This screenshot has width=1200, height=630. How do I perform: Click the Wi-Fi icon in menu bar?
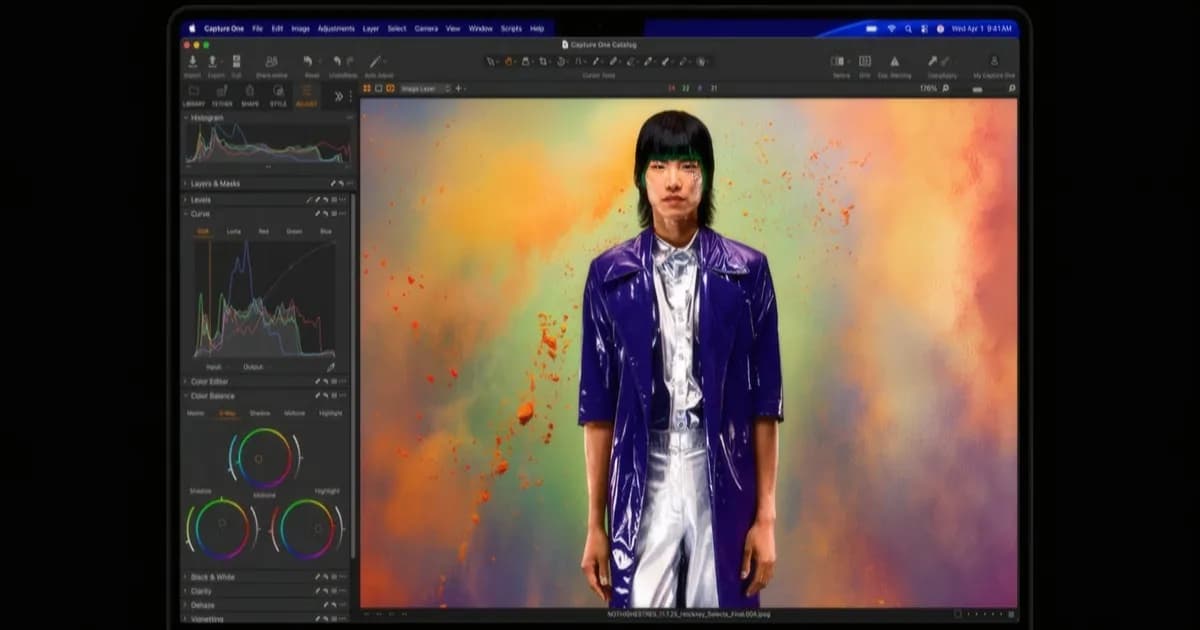pyautogui.click(x=890, y=29)
